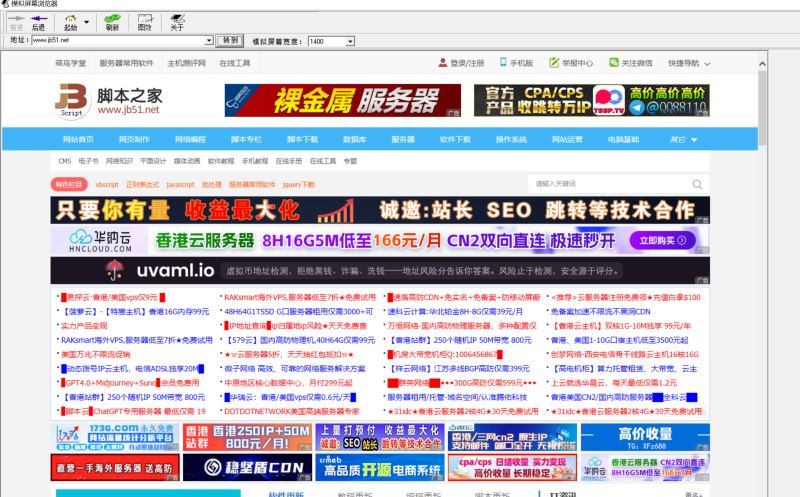This screenshot has width=800, height=497.
Task: Click the 48H64G1TSSD server rental text link
Action: point(298,311)
